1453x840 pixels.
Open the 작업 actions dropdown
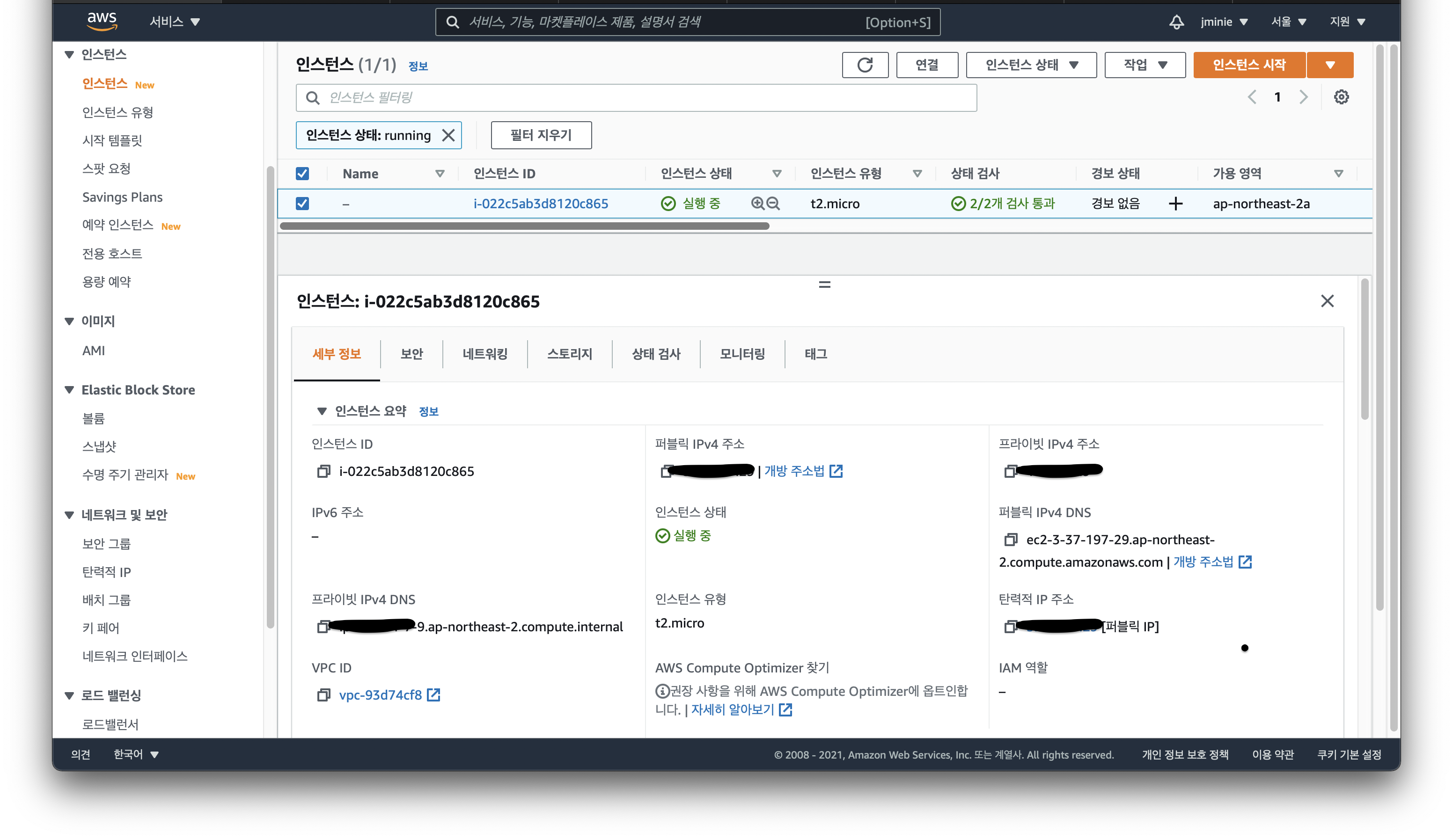[x=1145, y=65]
